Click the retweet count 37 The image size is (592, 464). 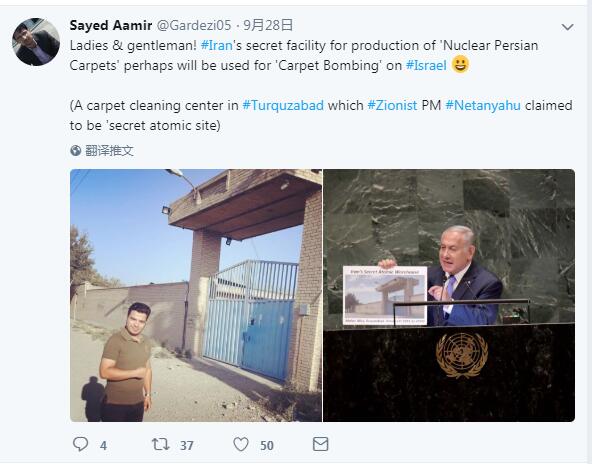click(x=187, y=446)
